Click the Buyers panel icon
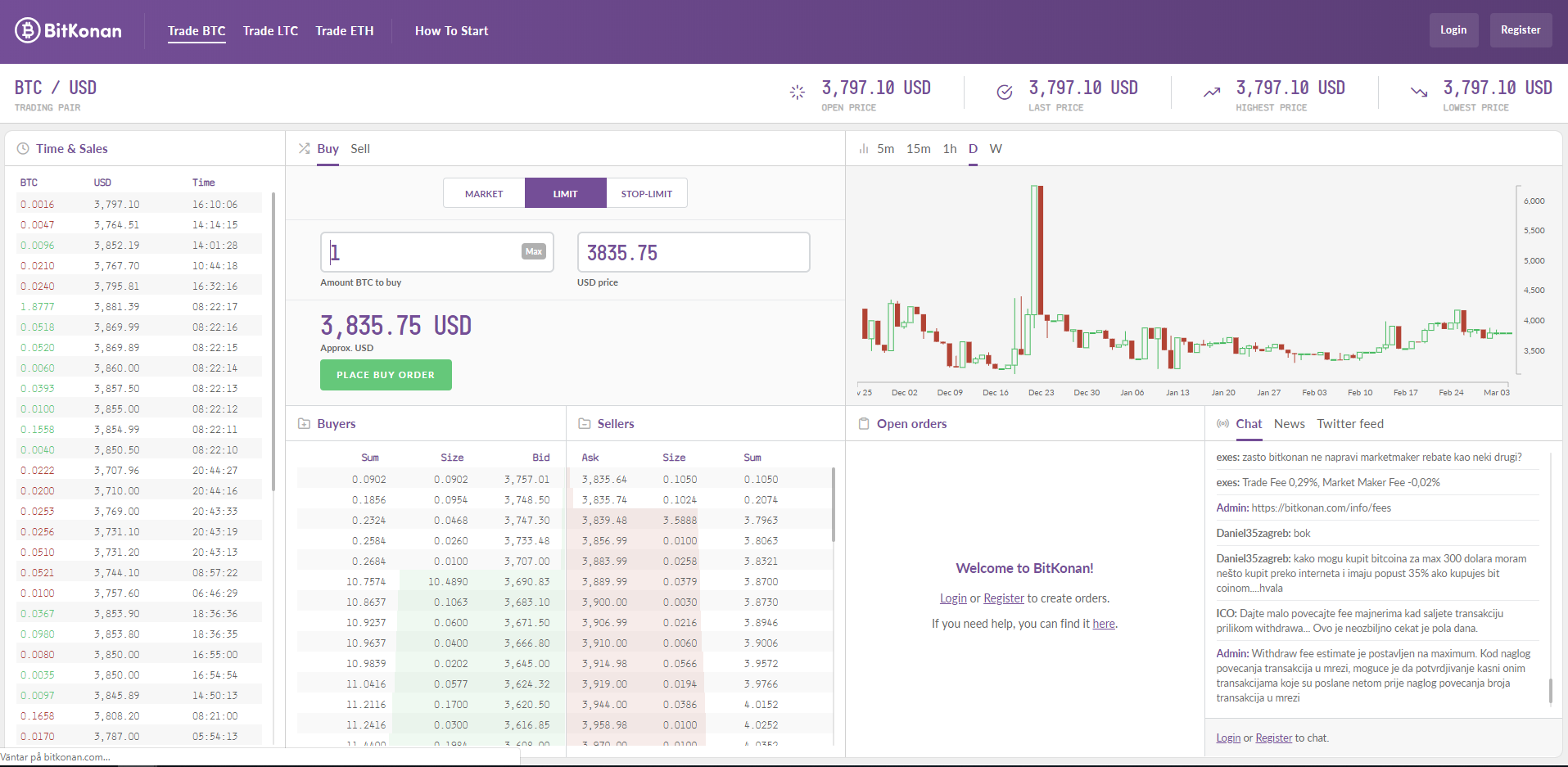The image size is (1568, 767). [304, 424]
